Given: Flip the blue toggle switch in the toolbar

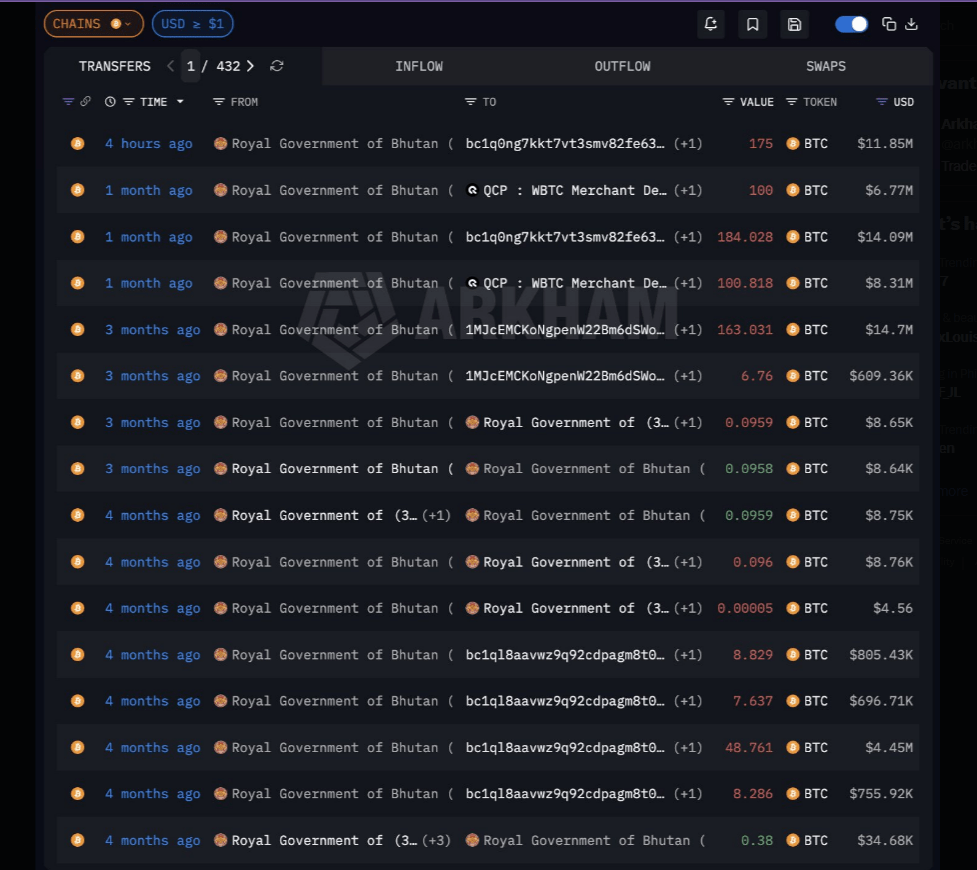Looking at the screenshot, I should click(x=851, y=23).
